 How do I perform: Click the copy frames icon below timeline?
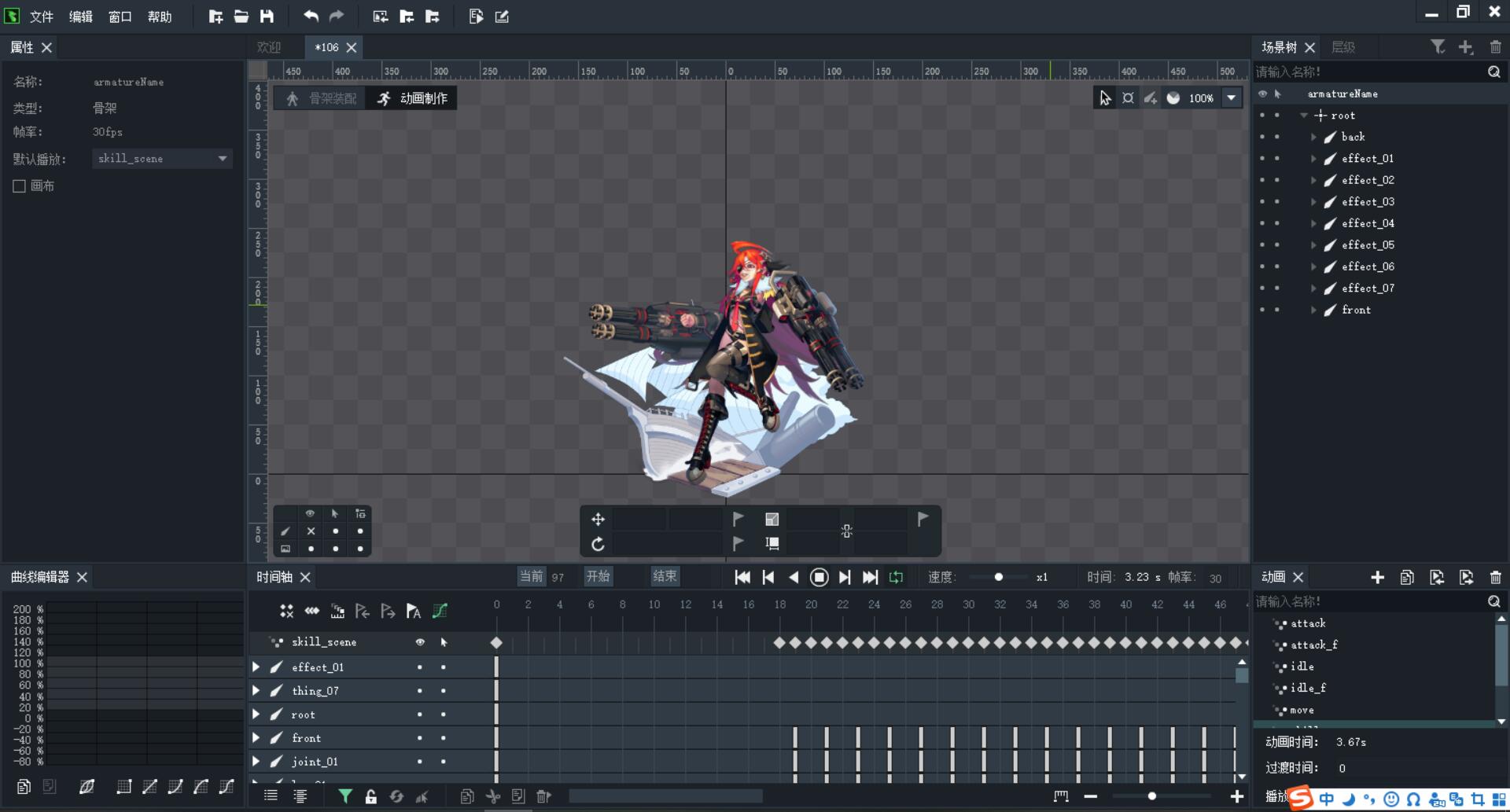(467, 796)
